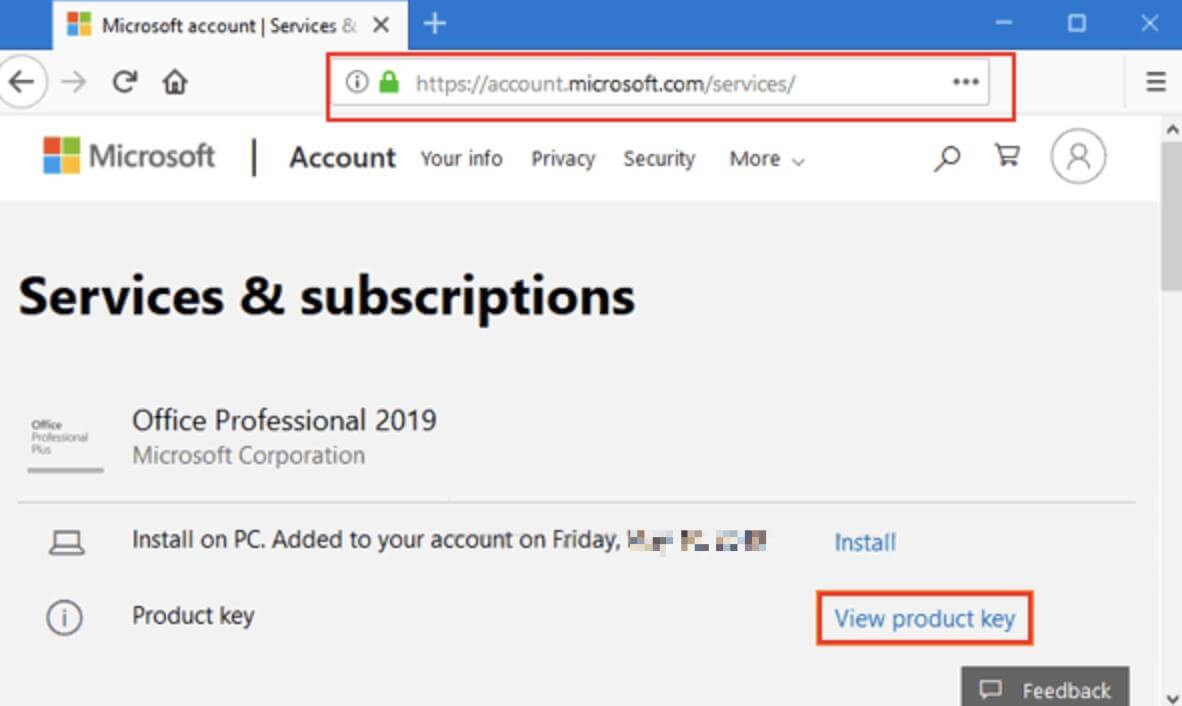This screenshot has width=1182, height=706.
Task: Click the browser forward arrow
Action: click(x=74, y=81)
